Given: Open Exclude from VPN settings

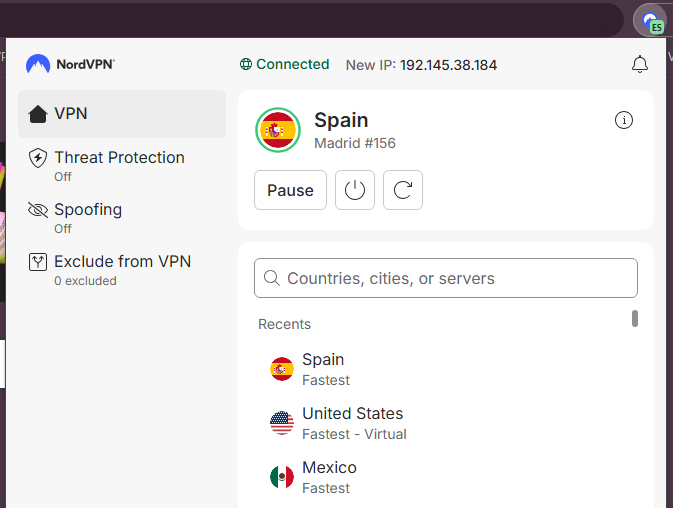Looking at the screenshot, I should [x=122, y=269].
